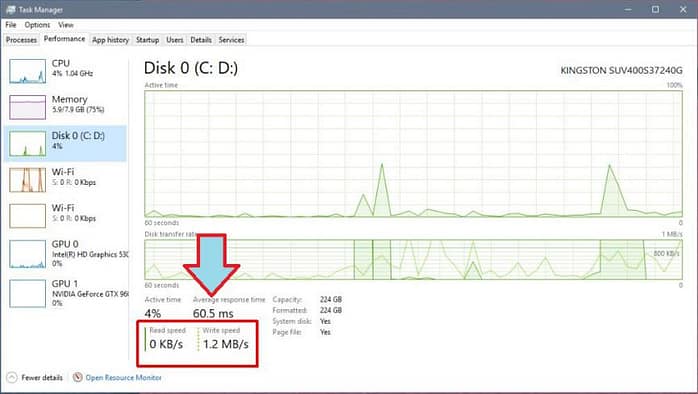Click the 0 KB/s read speed value

click(x=166, y=344)
